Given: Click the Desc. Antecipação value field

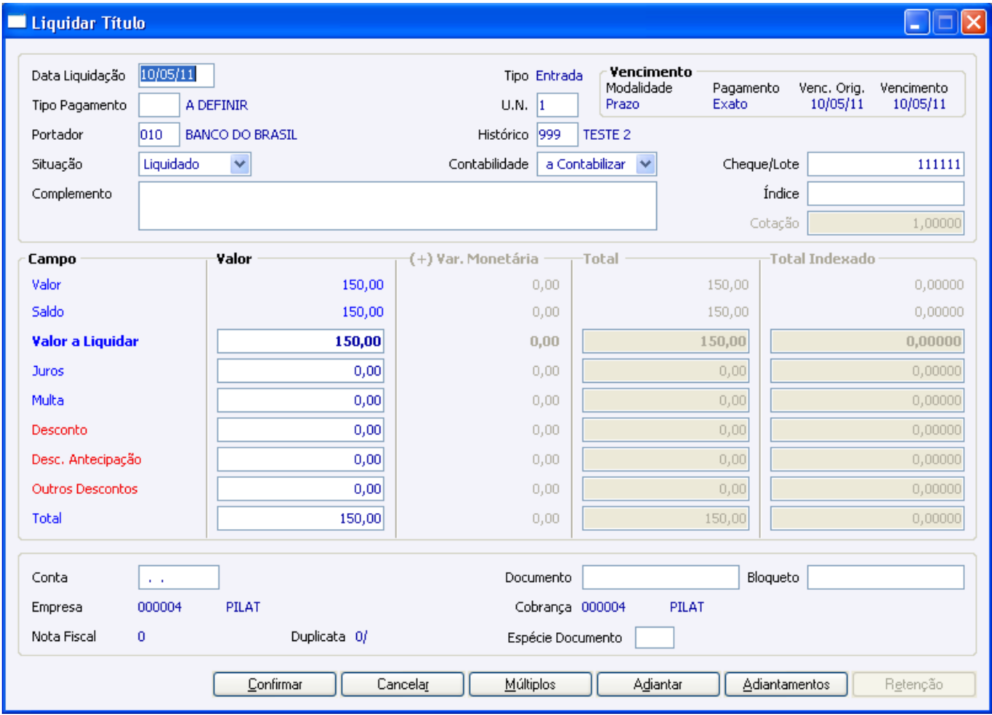Looking at the screenshot, I should click(301, 459).
